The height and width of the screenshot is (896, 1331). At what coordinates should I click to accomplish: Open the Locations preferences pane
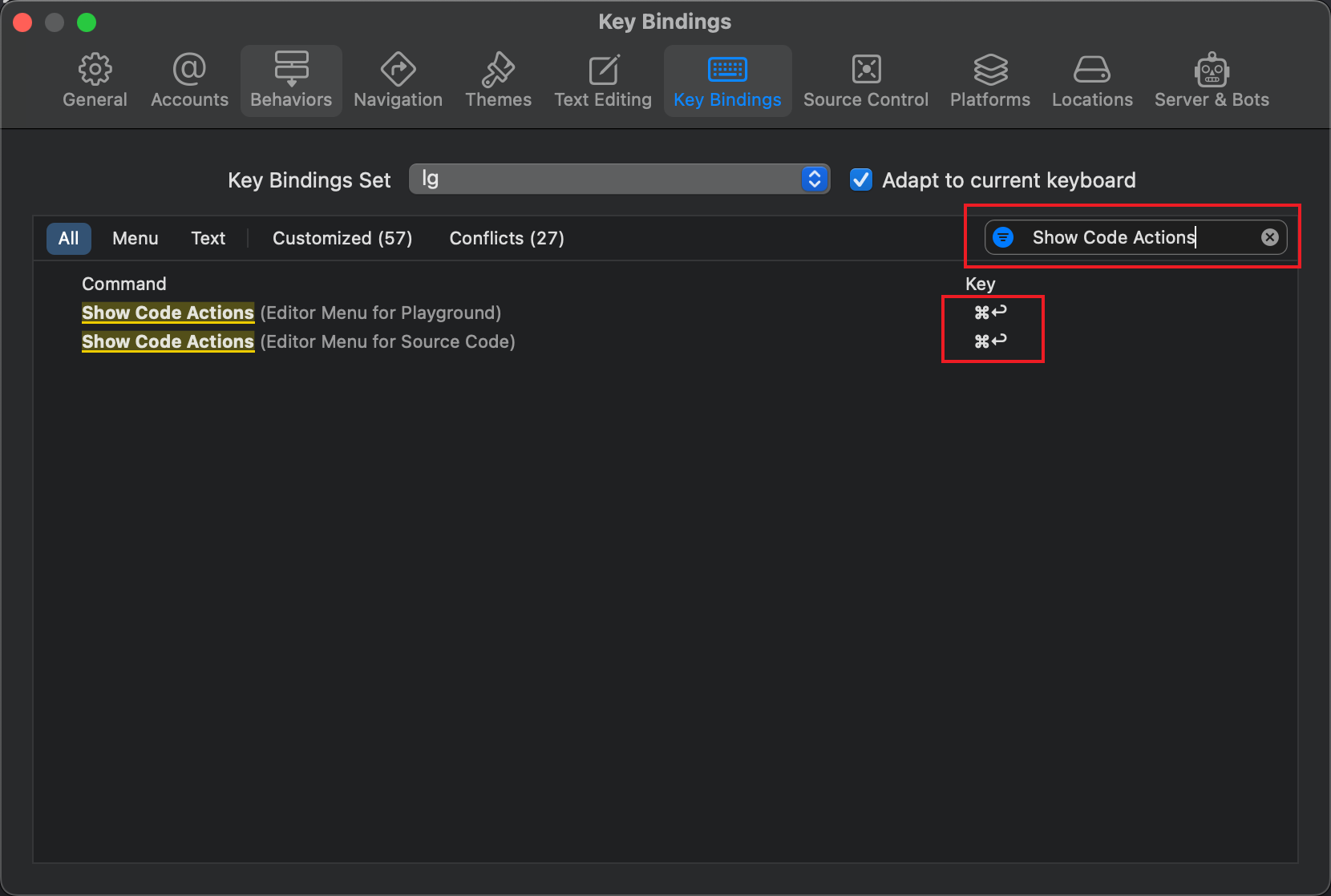tap(1092, 81)
